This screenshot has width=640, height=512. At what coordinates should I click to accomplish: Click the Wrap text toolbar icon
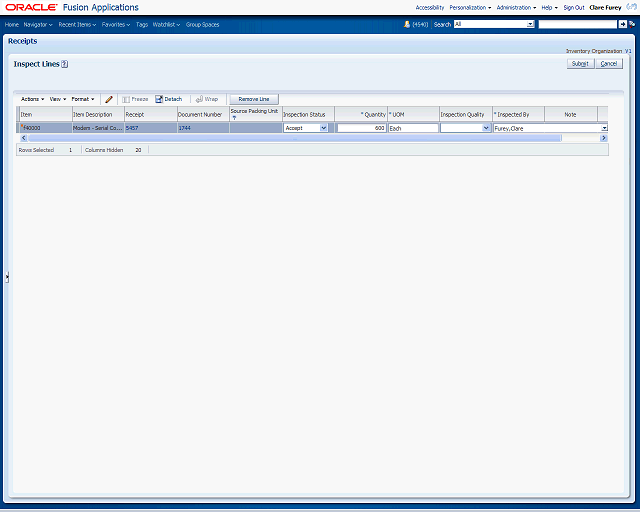tap(199, 99)
